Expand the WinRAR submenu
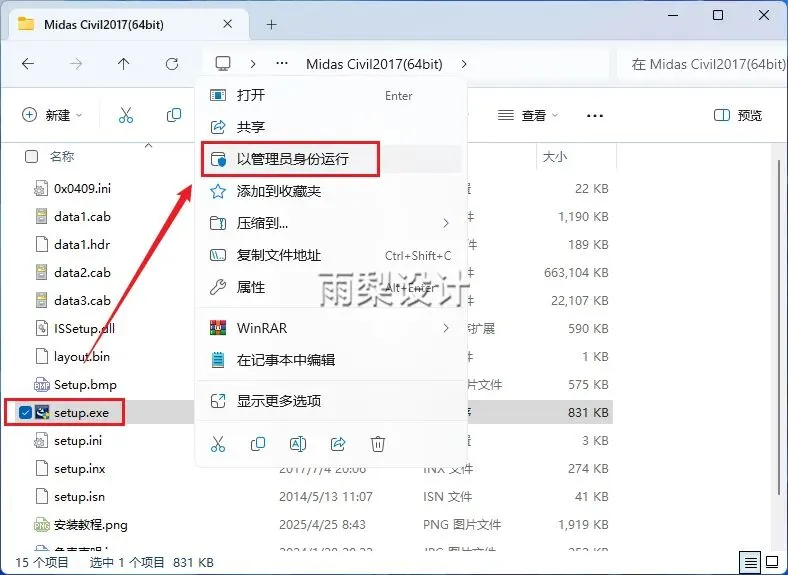The image size is (788, 575). click(x=331, y=328)
